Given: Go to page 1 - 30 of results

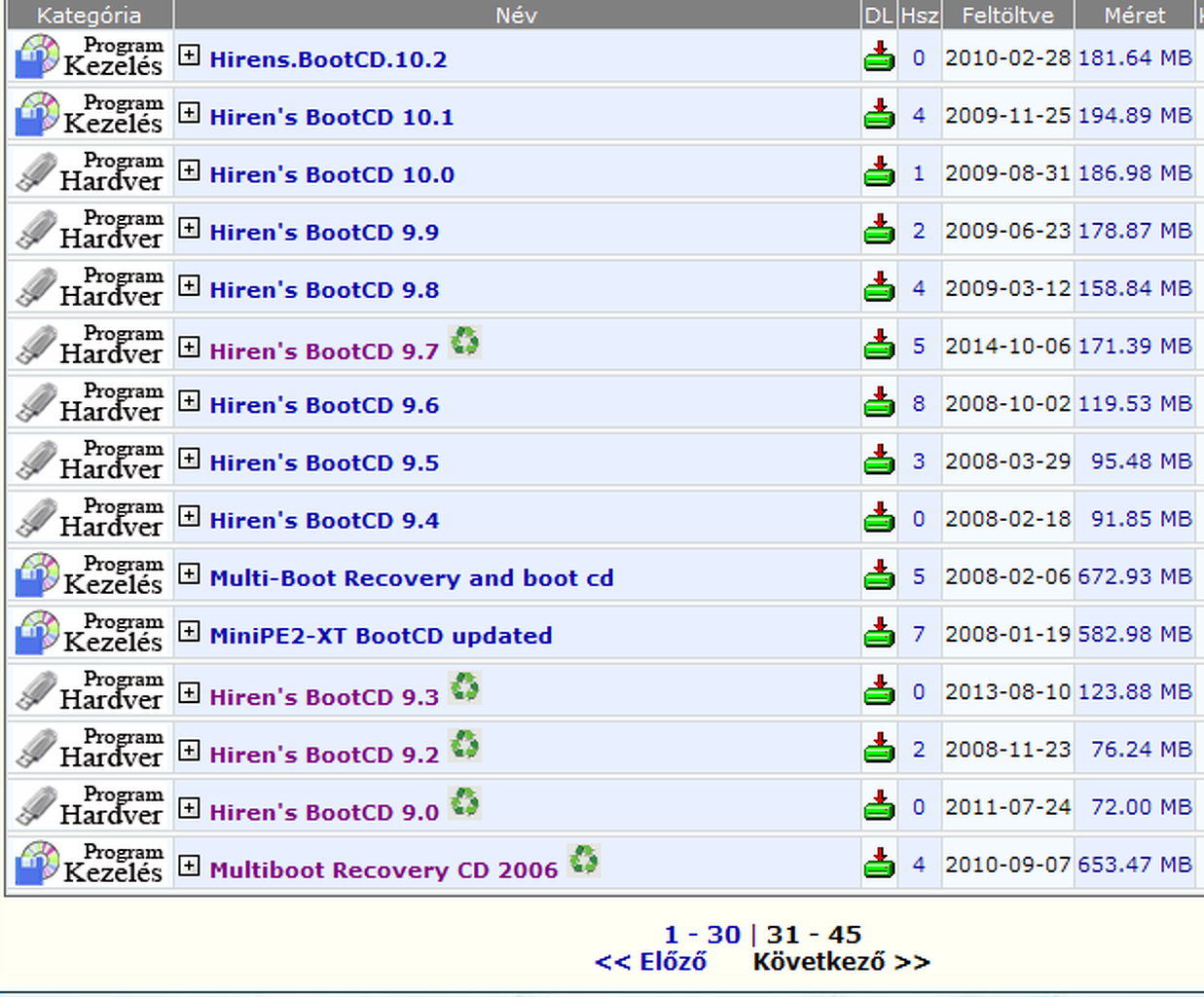Looking at the screenshot, I should [x=702, y=934].
